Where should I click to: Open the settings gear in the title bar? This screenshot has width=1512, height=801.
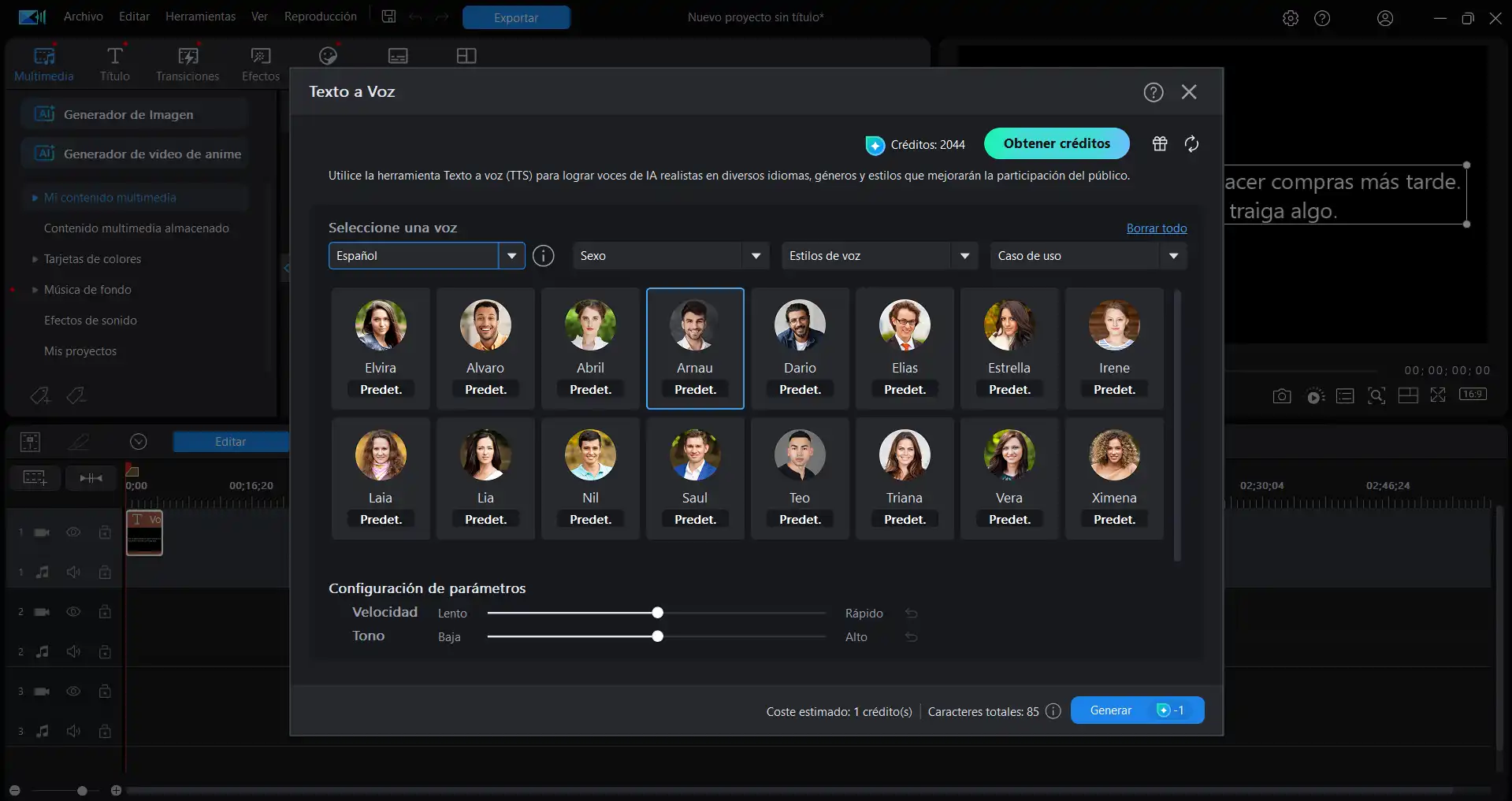pyautogui.click(x=1291, y=18)
